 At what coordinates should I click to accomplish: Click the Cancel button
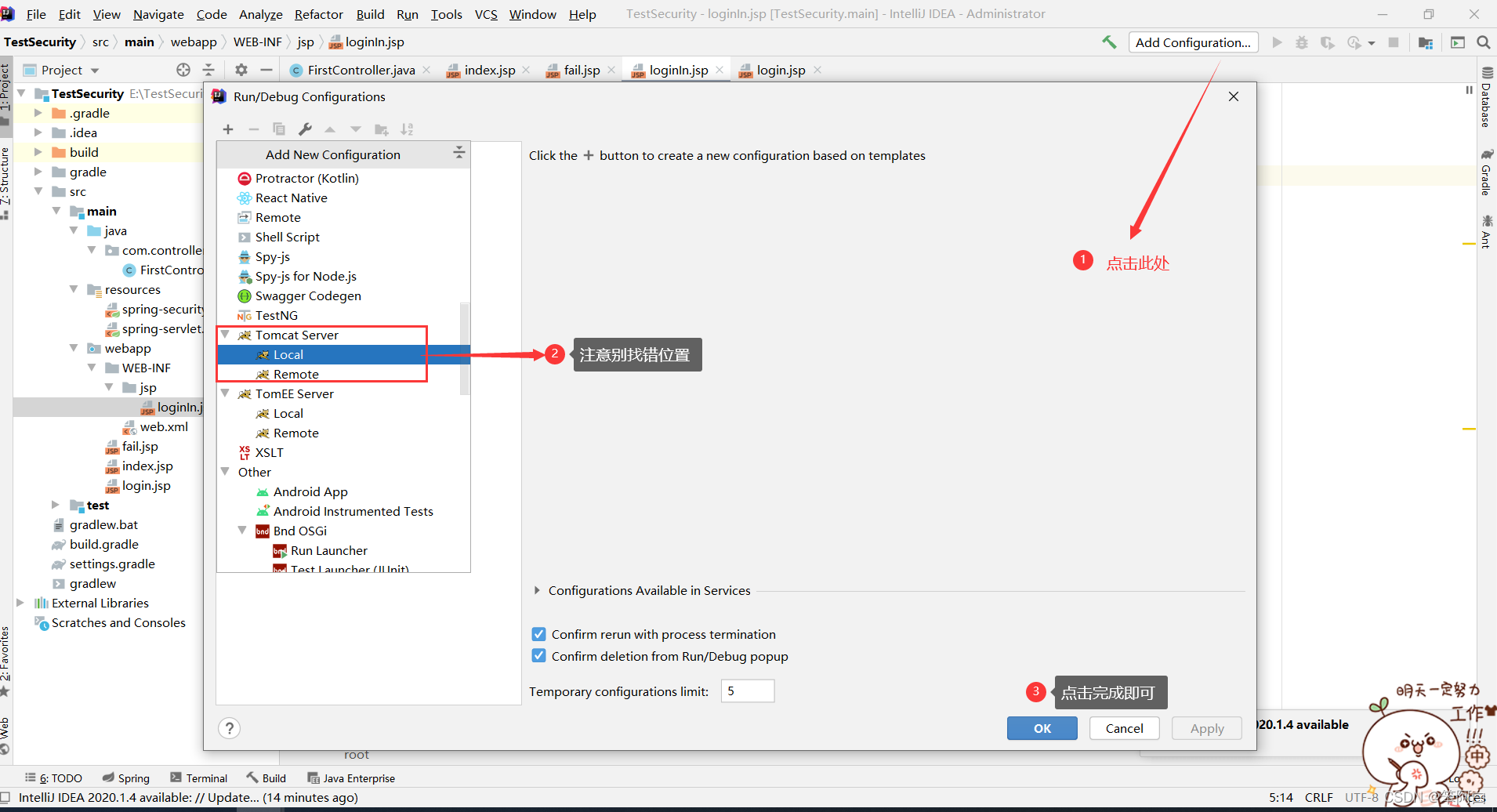pyautogui.click(x=1124, y=728)
